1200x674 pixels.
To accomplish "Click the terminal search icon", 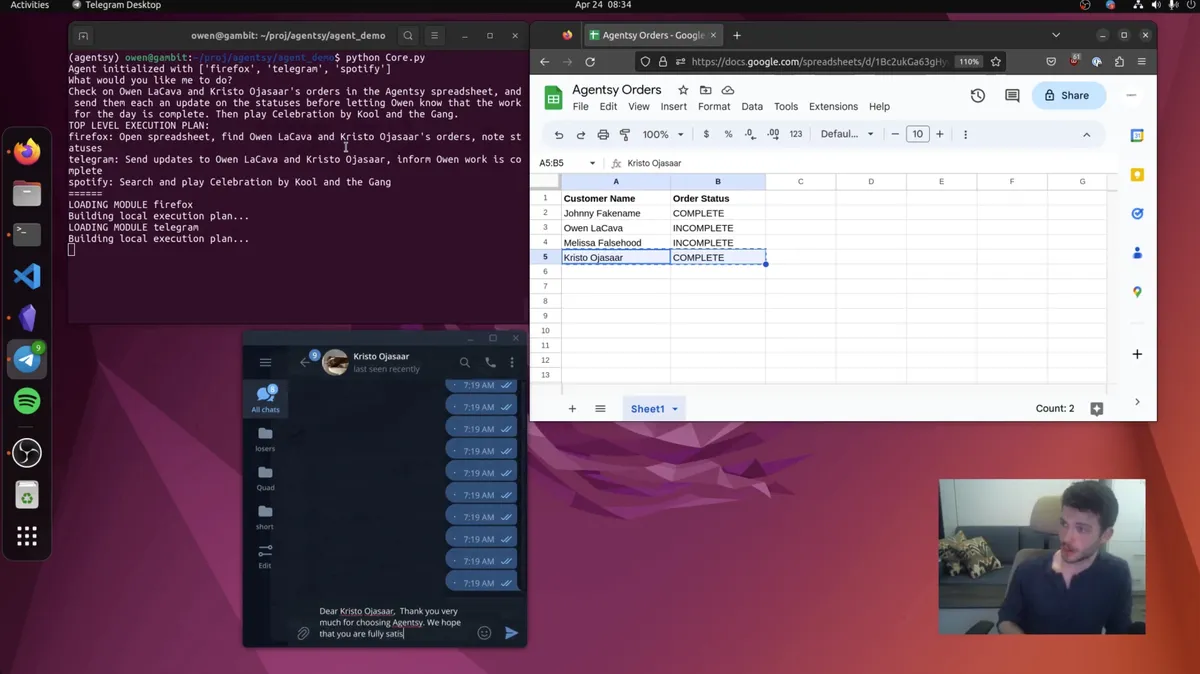I will 408,35.
